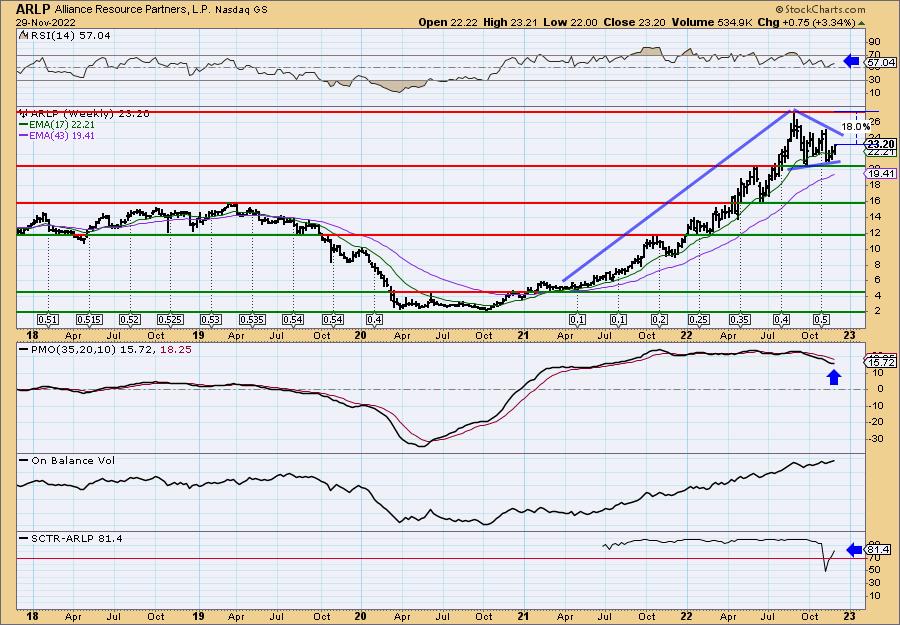This screenshot has width=900, height=625.
Task: Select the Close 23.20 header value
Action: tap(635, 22)
